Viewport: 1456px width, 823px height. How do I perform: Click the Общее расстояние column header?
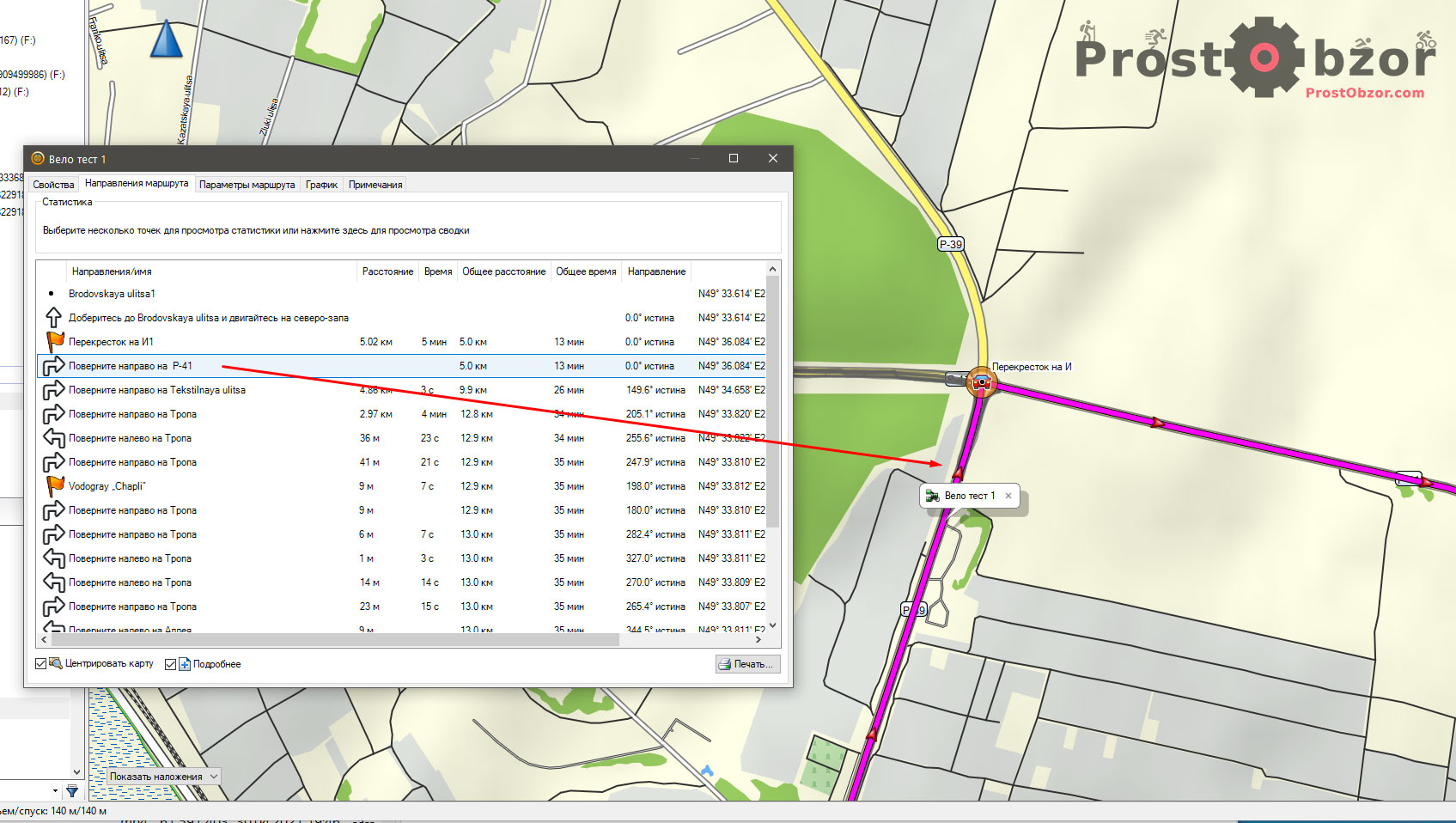(503, 271)
